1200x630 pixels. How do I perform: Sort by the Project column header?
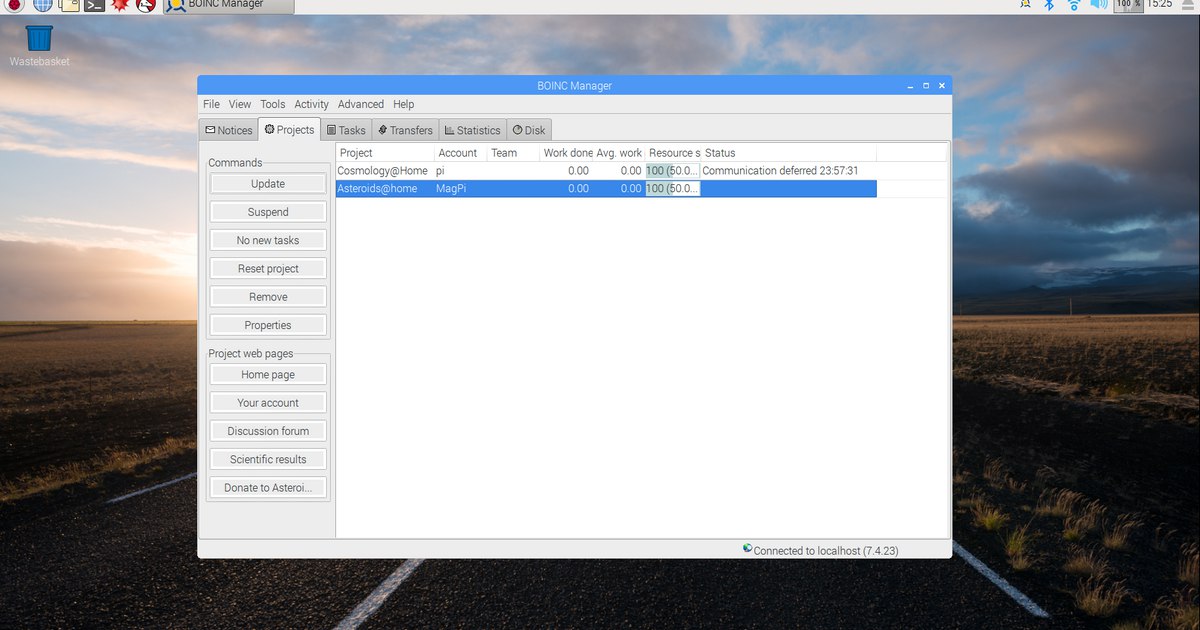[386, 153]
